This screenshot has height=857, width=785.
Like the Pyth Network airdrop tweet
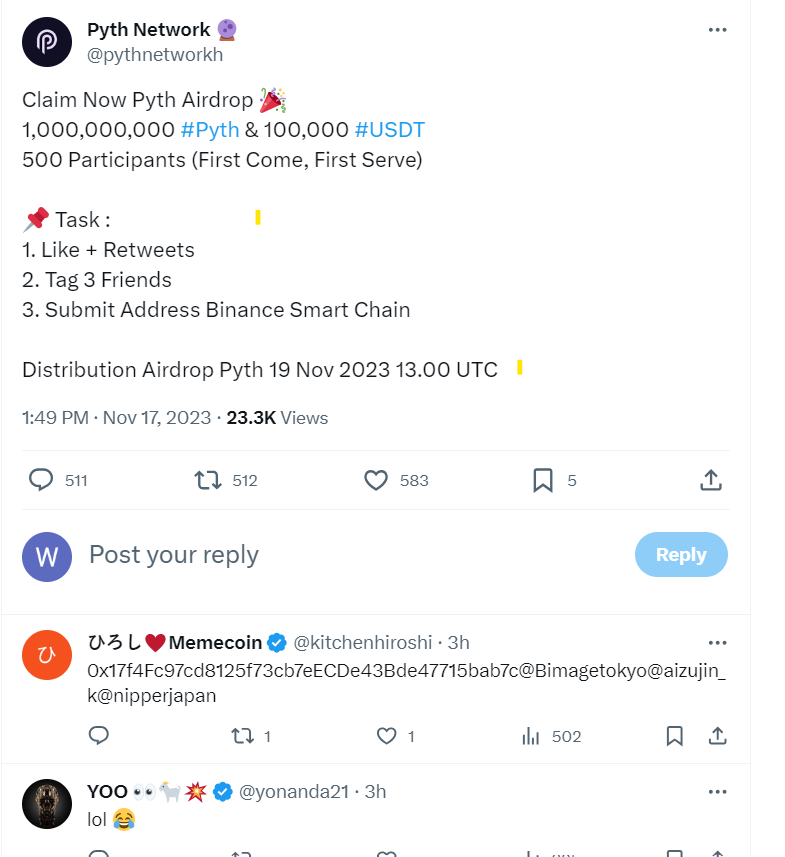point(376,481)
